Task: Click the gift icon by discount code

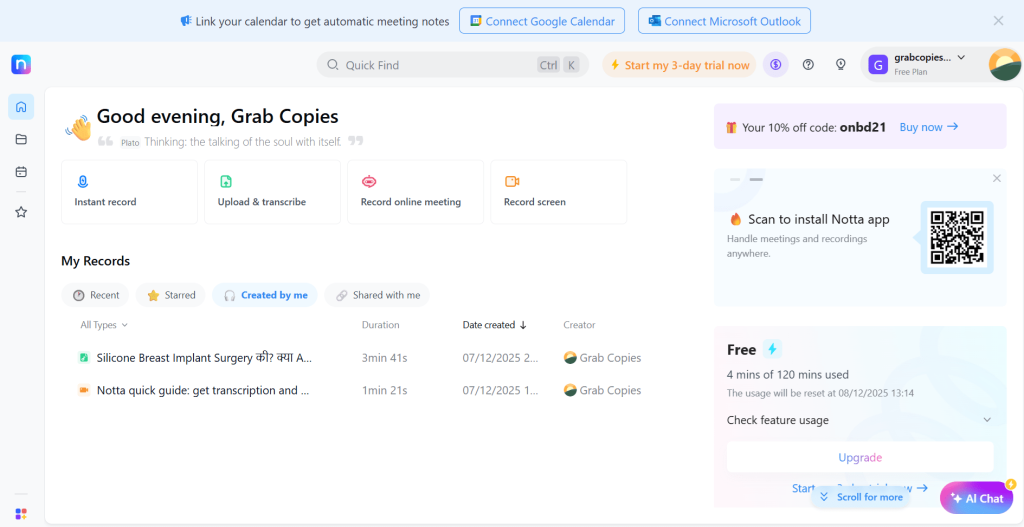Action: click(731, 127)
